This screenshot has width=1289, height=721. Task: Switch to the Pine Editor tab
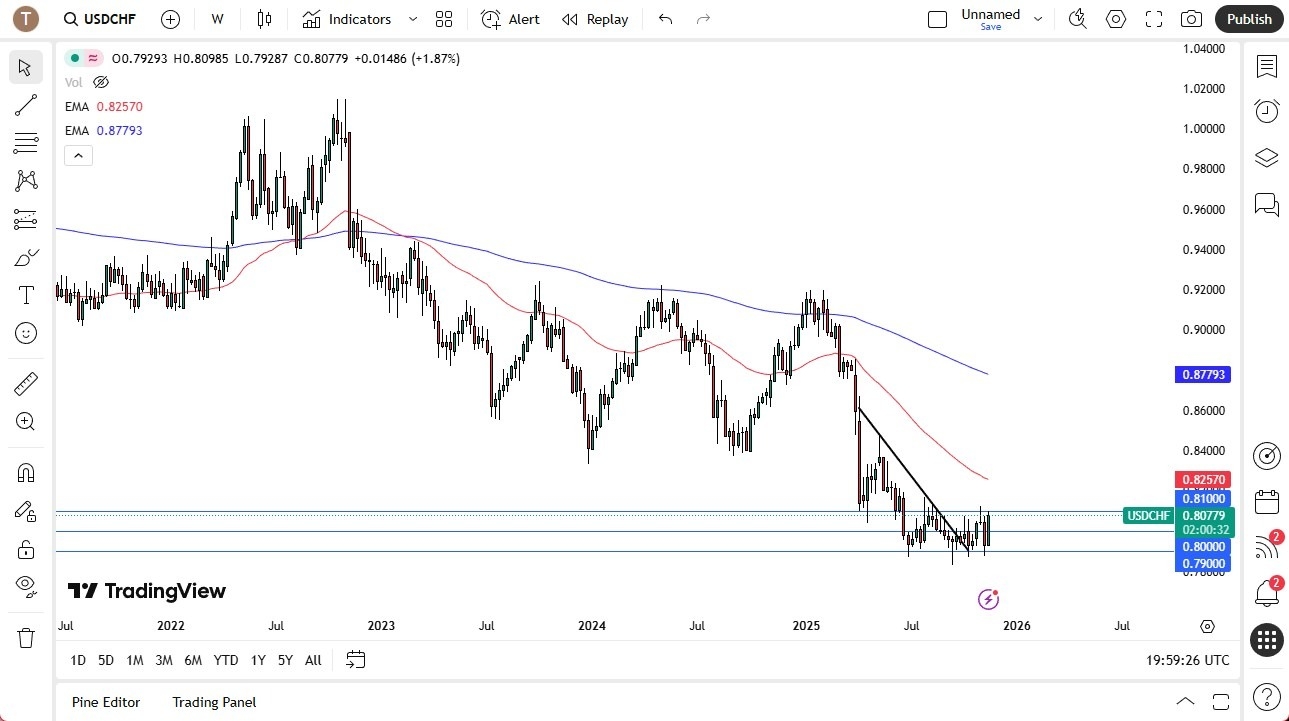pos(105,702)
